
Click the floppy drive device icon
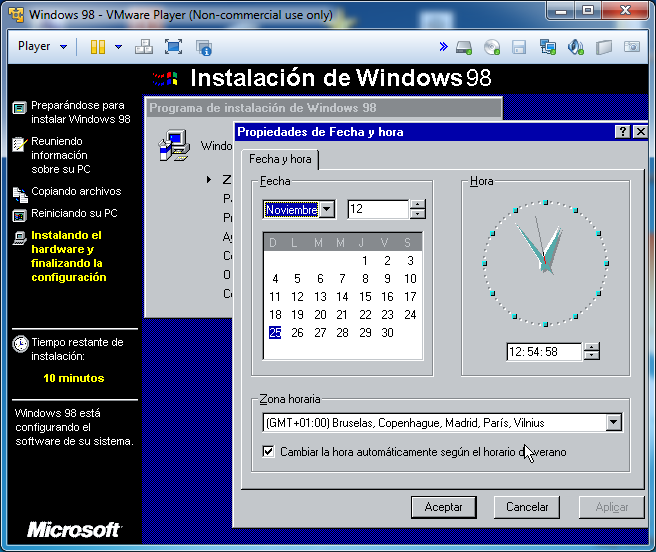(x=519, y=47)
